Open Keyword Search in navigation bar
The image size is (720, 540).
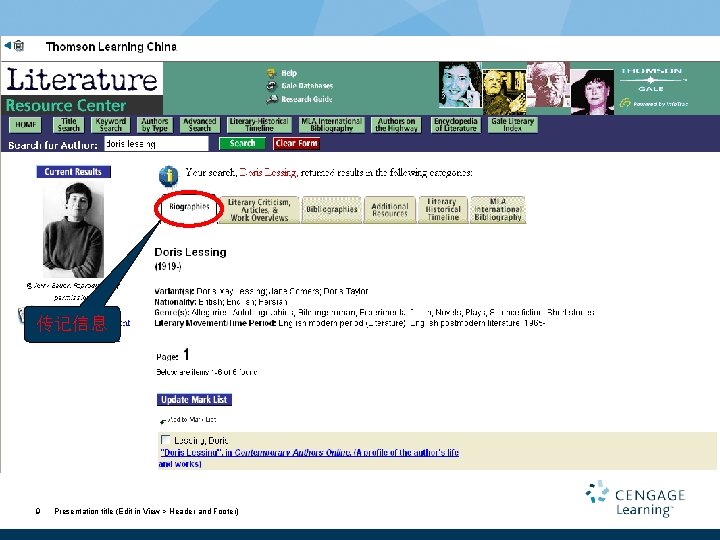click(x=111, y=124)
